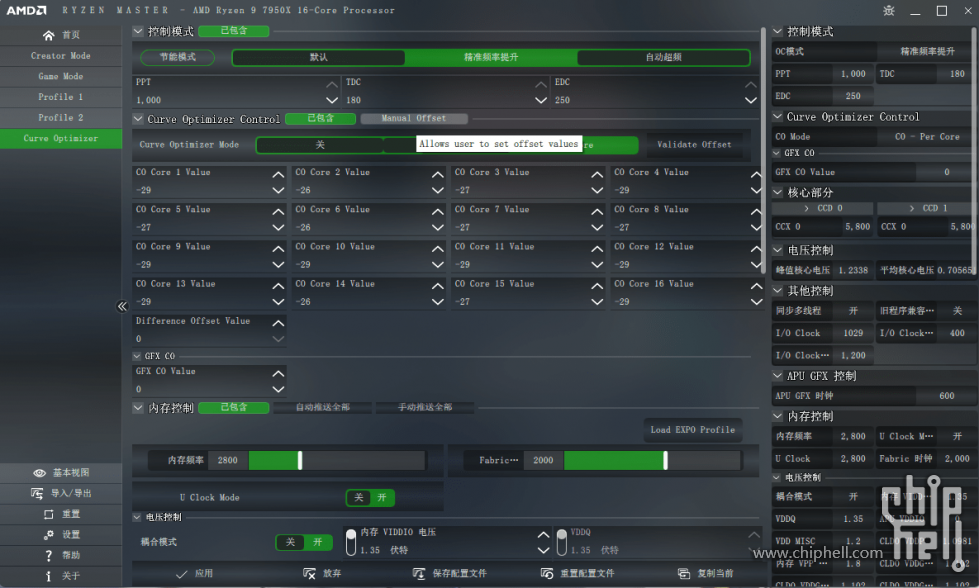The width and height of the screenshot is (979, 588).
Task: Switch to Creator Mode
Action: click(61, 56)
